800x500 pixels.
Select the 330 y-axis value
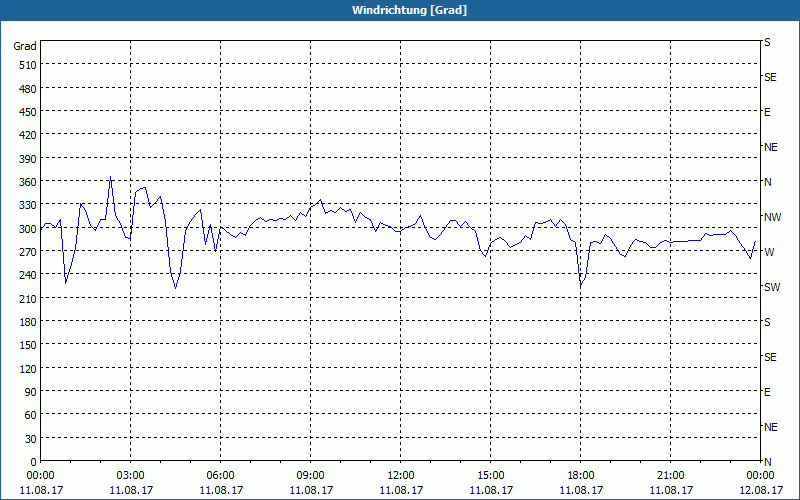click(x=29, y=205)
